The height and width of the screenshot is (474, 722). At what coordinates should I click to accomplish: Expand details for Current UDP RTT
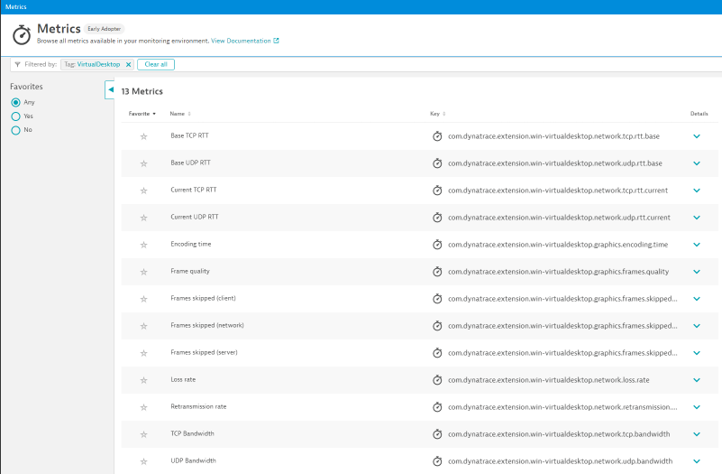697,217
